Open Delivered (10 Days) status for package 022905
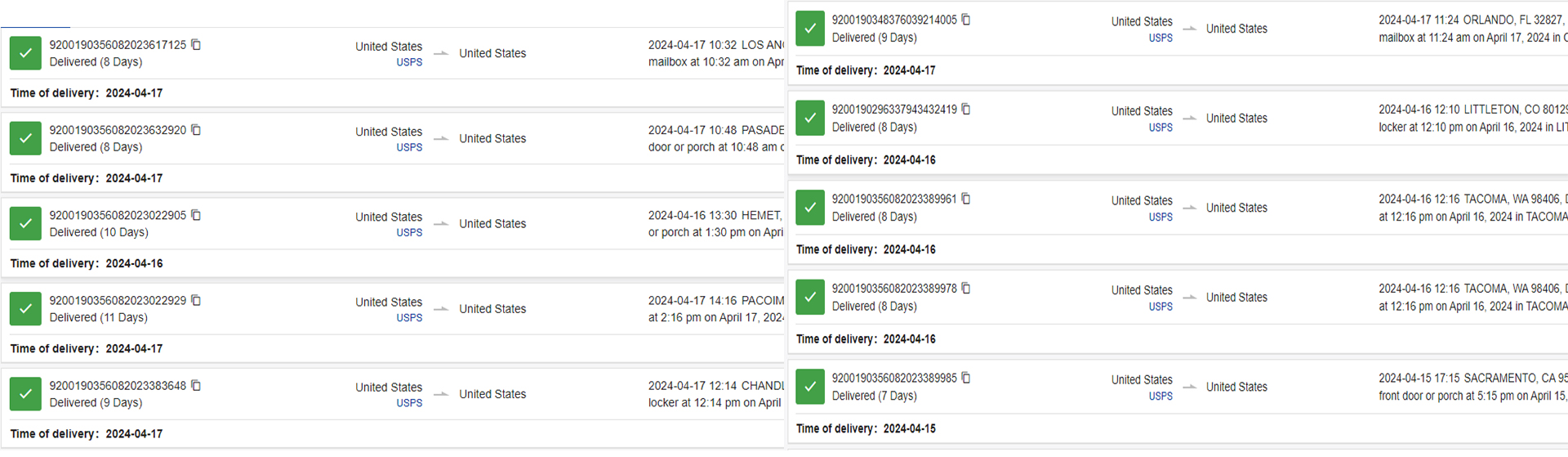 [99, 232]
